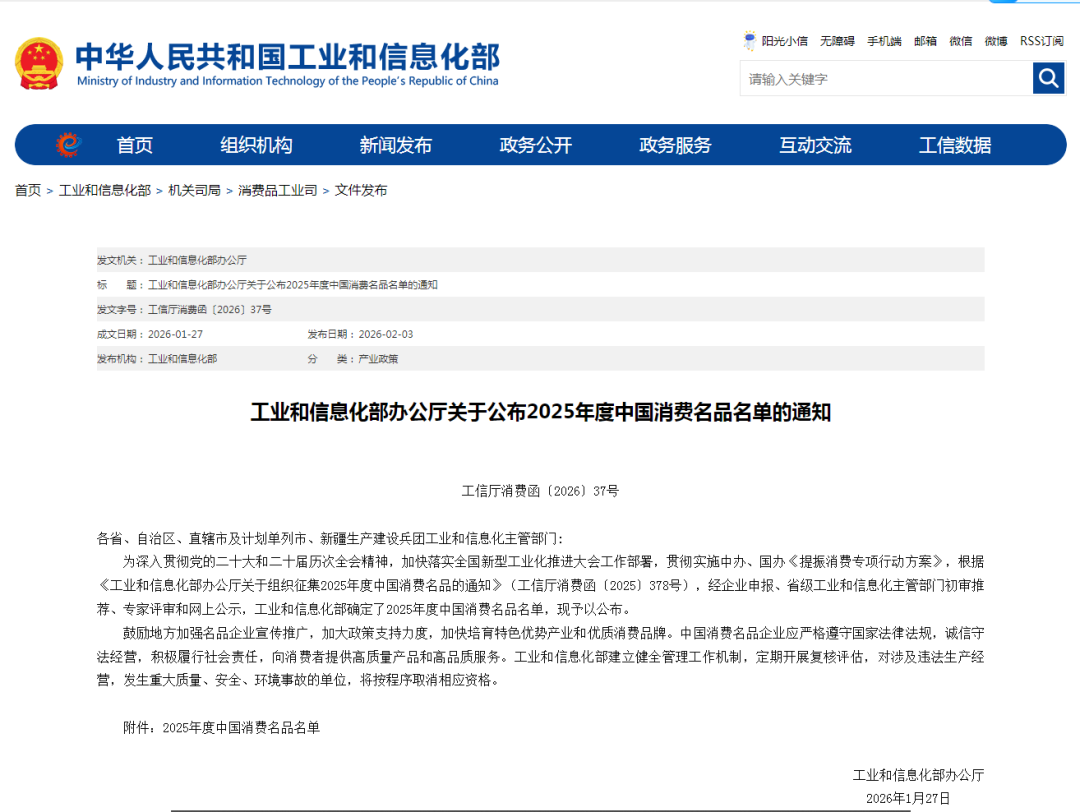Click 机关司局 breadcrumb link

(x=194, y=190)
